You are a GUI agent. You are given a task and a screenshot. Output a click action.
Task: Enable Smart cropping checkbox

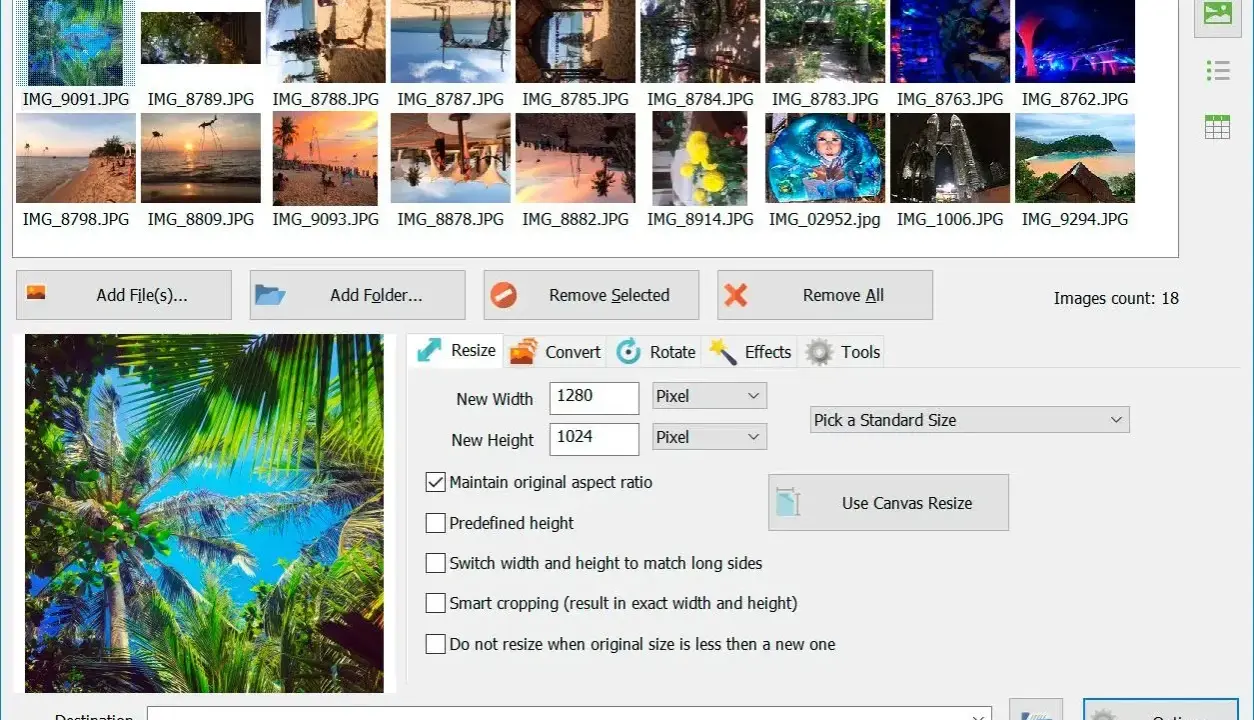(x=435, y=603)
